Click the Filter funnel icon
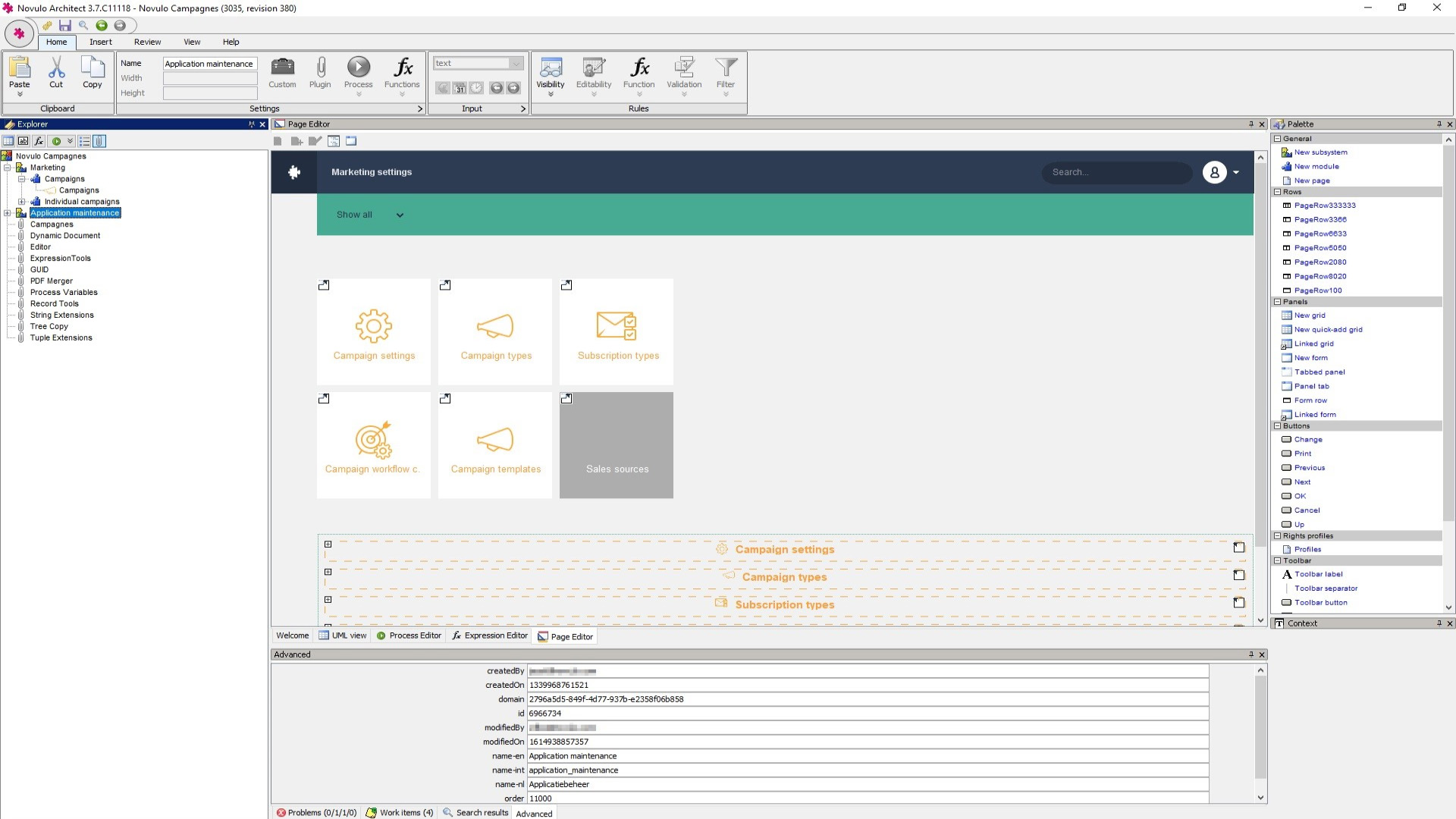 (x=726, y=67)
